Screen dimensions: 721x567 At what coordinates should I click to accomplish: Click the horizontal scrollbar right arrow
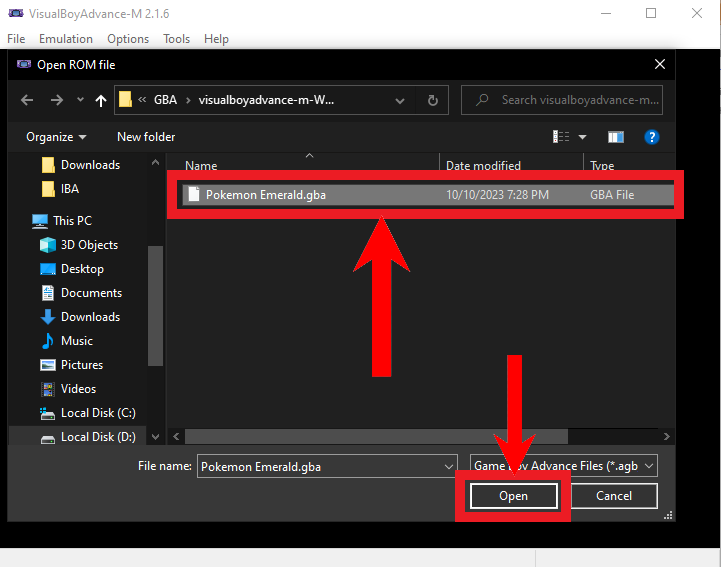667,436
